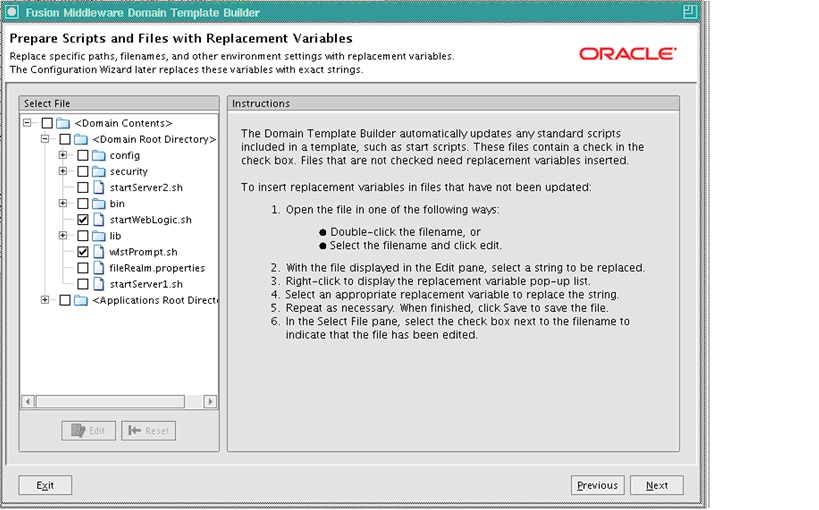819x510 pixels.
Task: Check the security folder checkbox
Action: 83,171
